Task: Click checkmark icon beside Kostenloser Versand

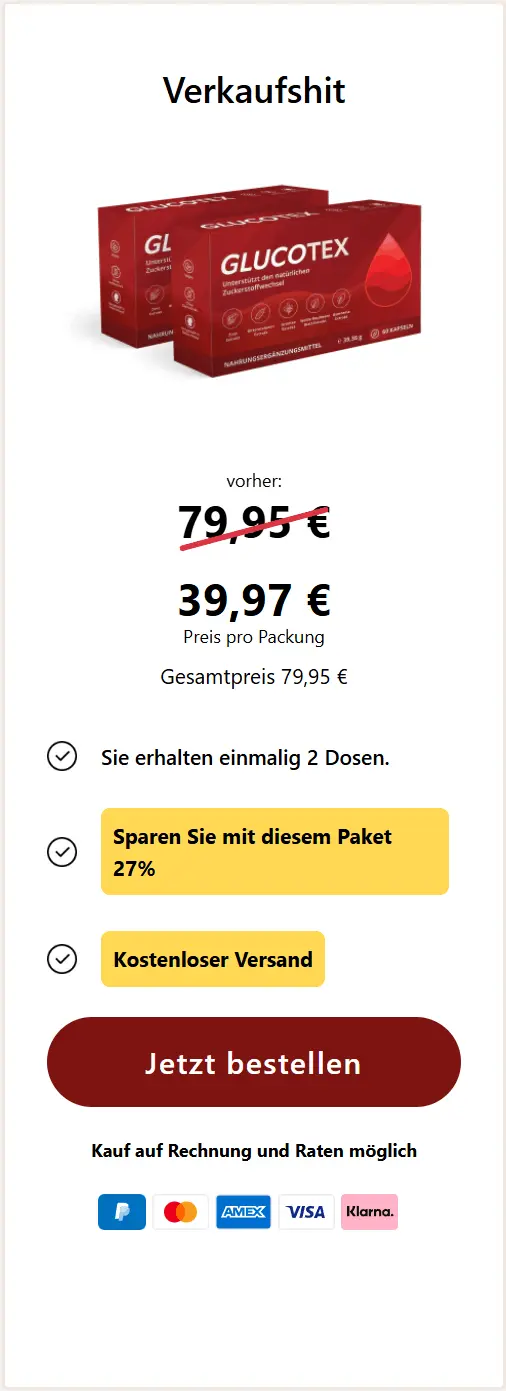Action: click(62, 959)
